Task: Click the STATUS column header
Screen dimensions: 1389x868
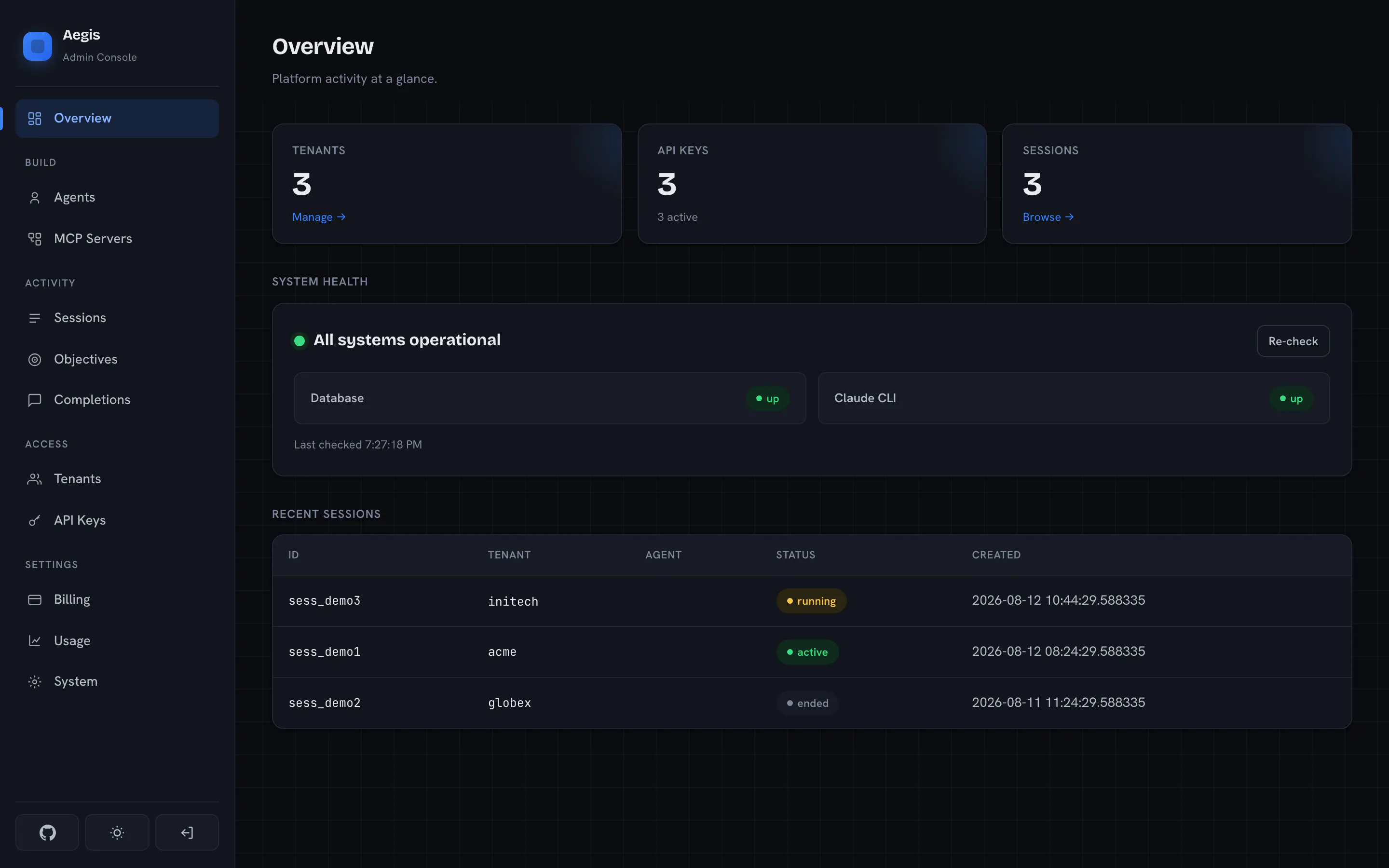Action: click(795, 555)
